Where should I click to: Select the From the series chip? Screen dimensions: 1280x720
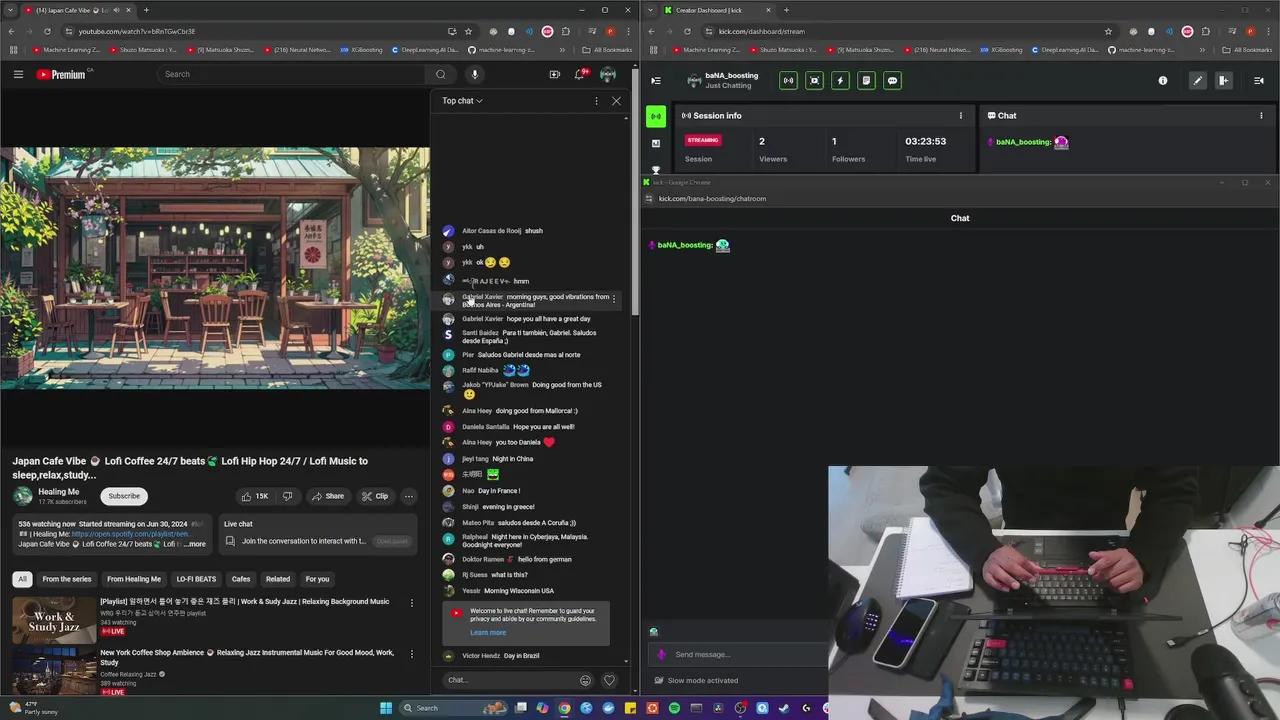(67, 579)
